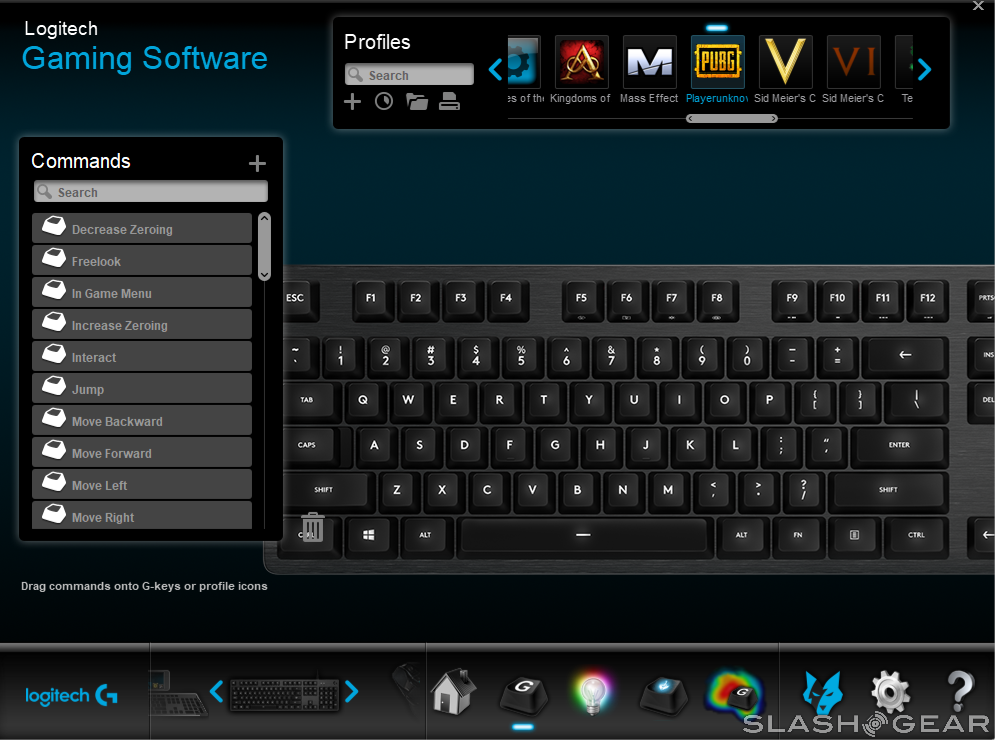Click the Logitech G logo
Screen dimensions: 995x740
[71, 695]
